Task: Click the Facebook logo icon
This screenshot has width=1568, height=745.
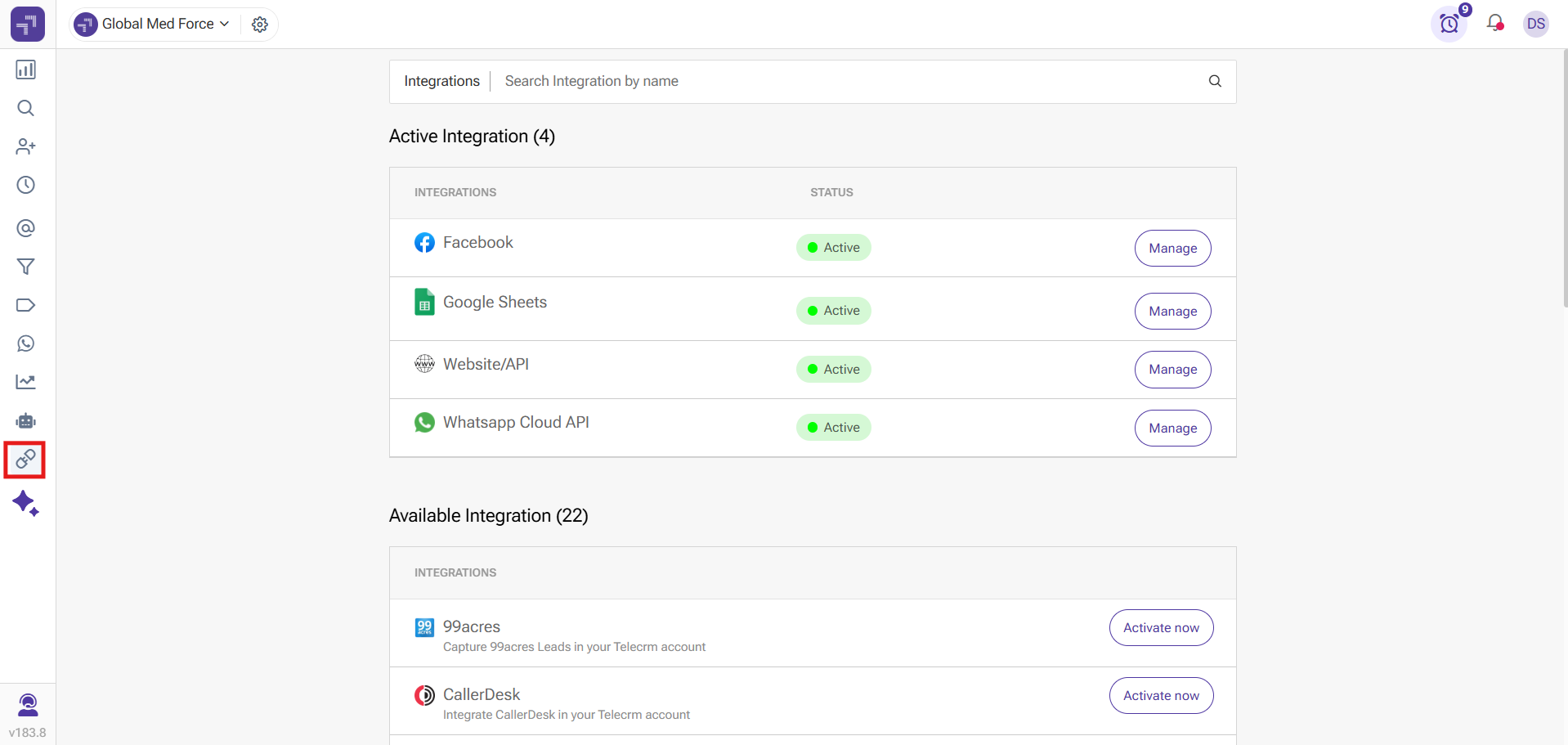Action: [424, 243]
